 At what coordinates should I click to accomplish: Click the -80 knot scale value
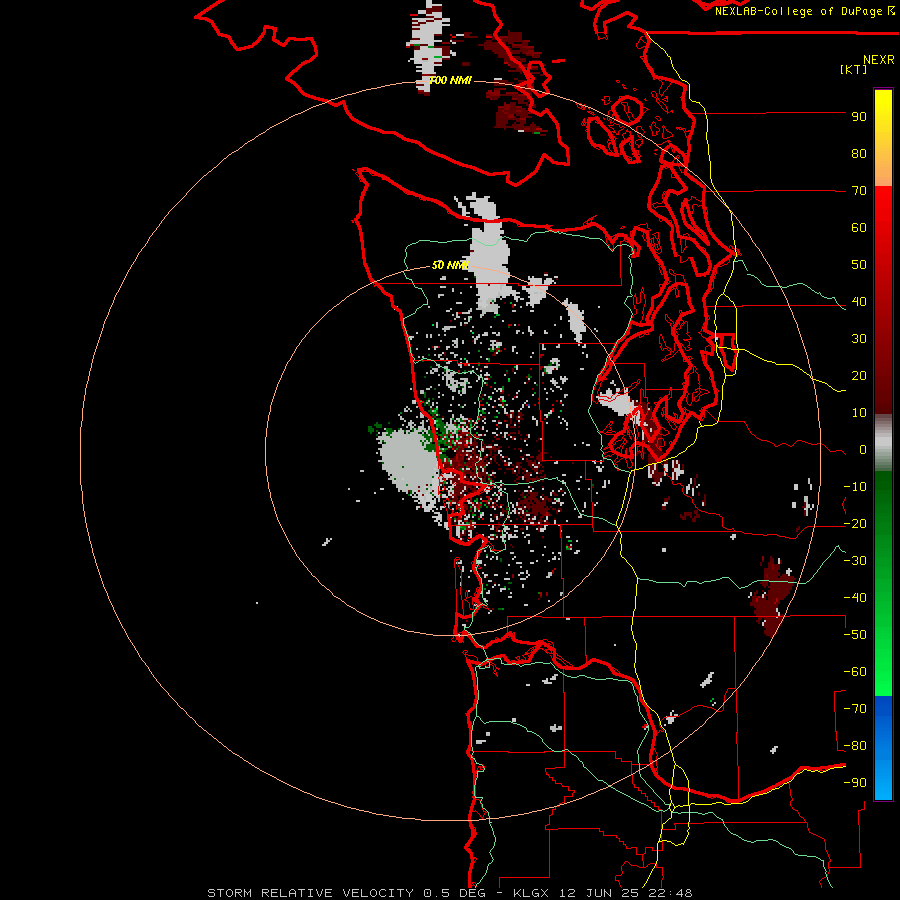(x=855, y=746)
